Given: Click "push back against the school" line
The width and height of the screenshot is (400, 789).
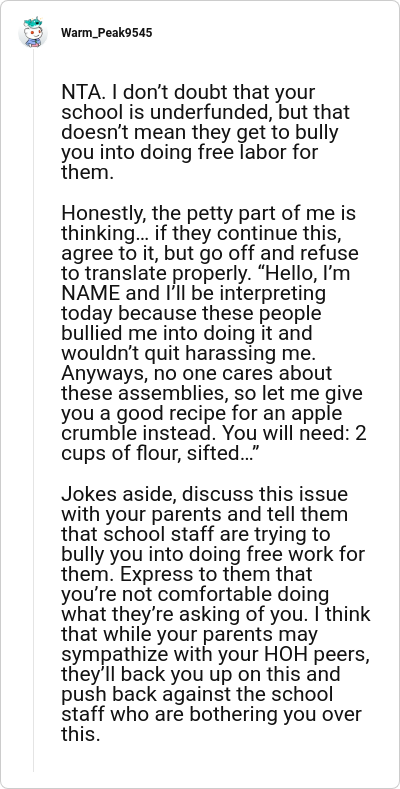Looking at the screenshot, I should click(x=197, y=695).
